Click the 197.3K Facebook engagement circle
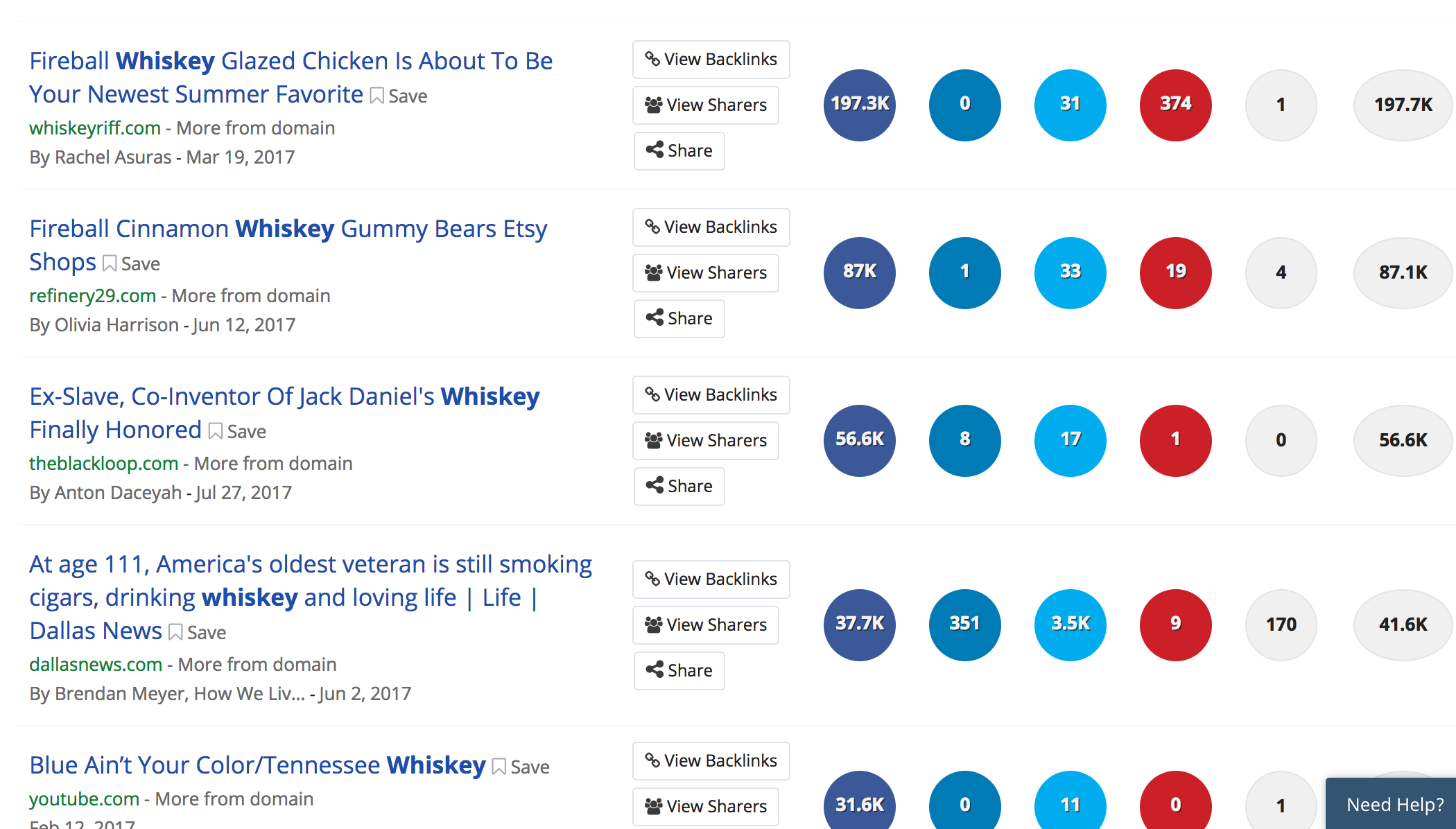This screenshot has width=1456, height=829. tap(860, 105)
